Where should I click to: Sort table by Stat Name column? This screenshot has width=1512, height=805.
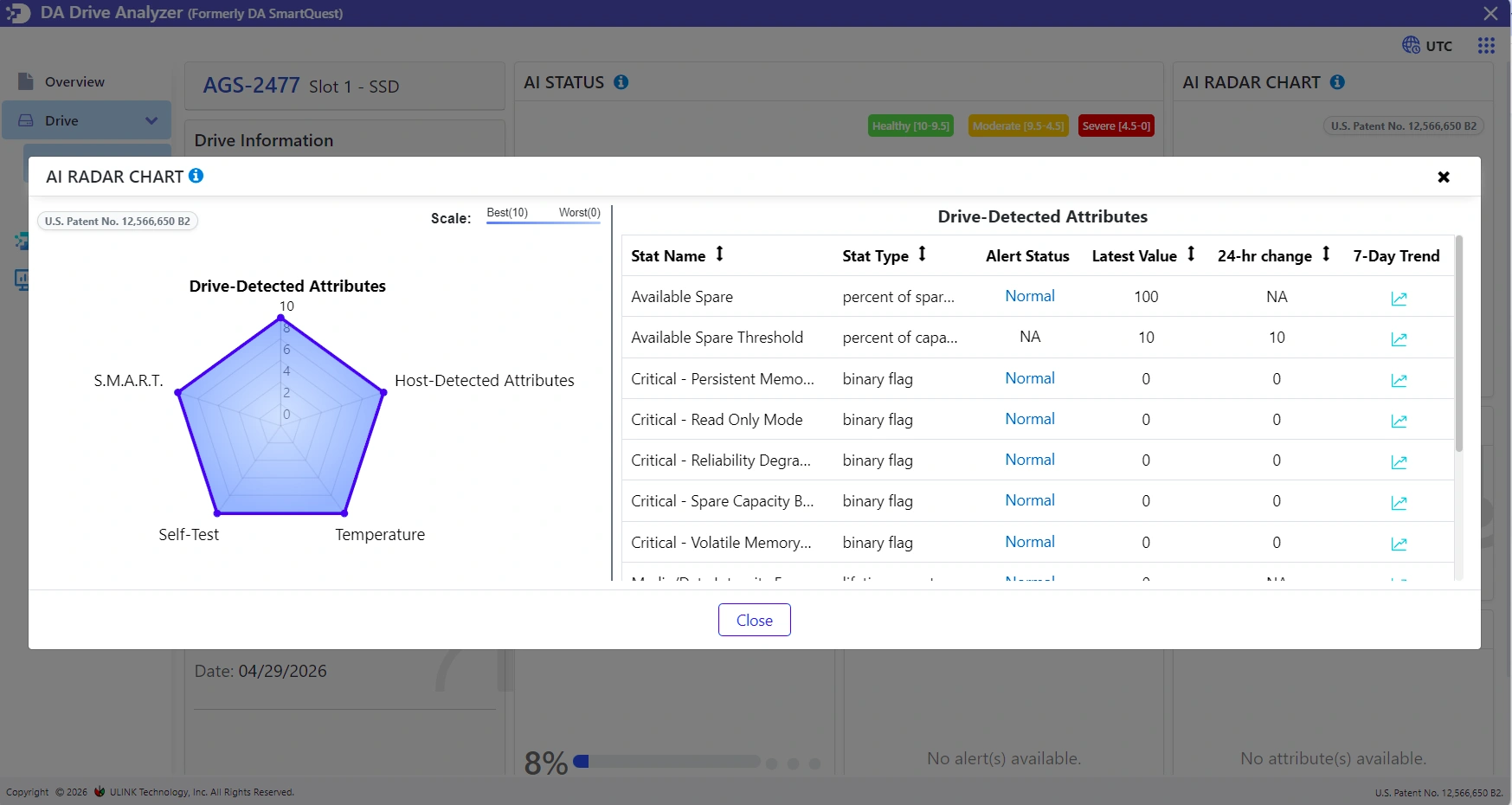(719, 254)
